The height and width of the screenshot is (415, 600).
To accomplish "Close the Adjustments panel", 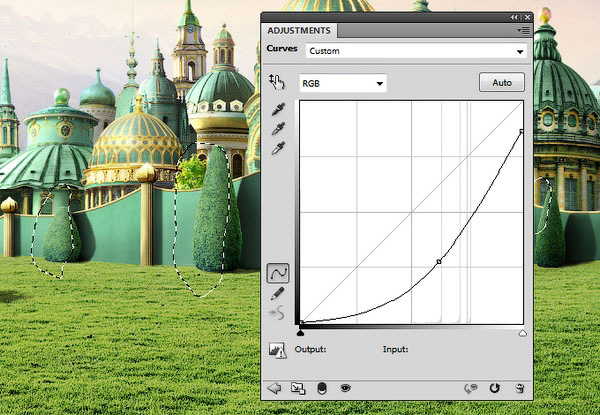I will [x=528, y=17].
